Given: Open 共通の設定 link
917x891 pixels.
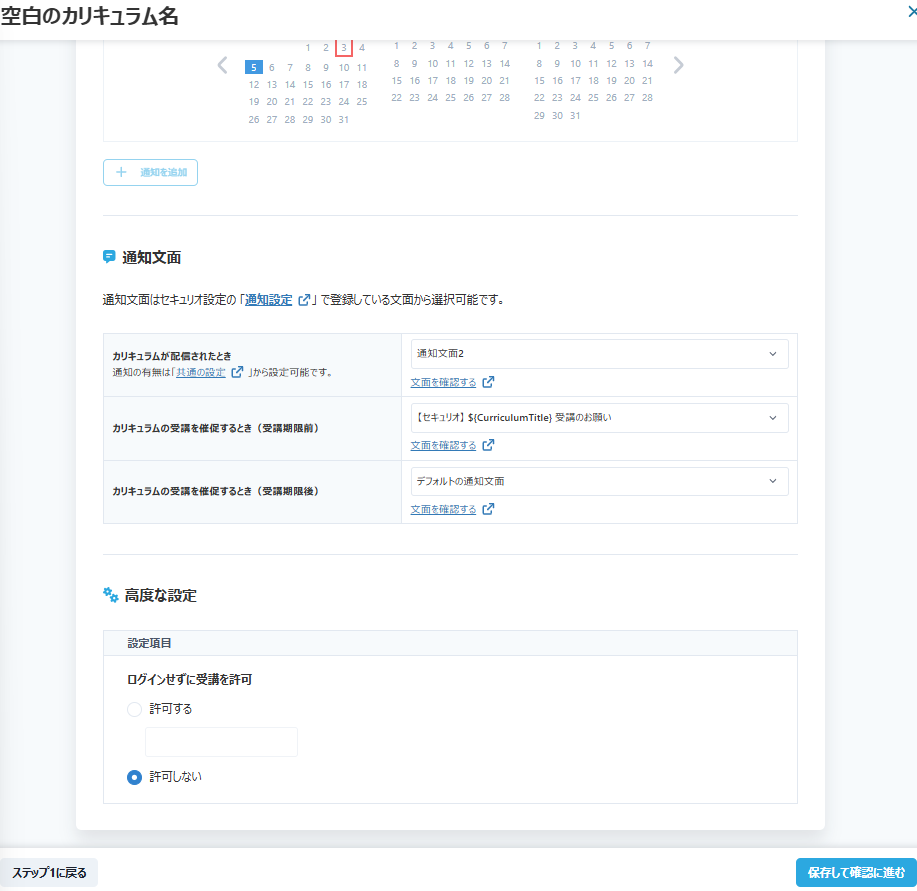Looking at the screenshot, I should (x=201, y=372).
